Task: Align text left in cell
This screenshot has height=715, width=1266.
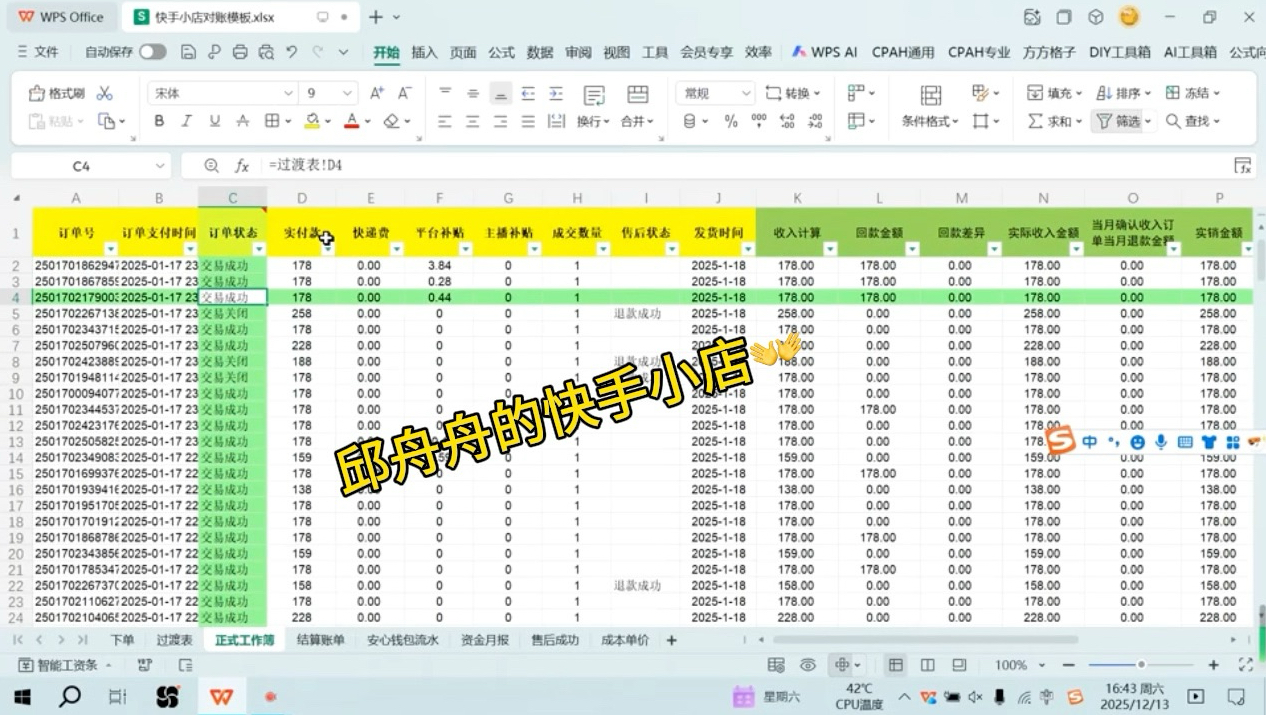Action: 445,121
